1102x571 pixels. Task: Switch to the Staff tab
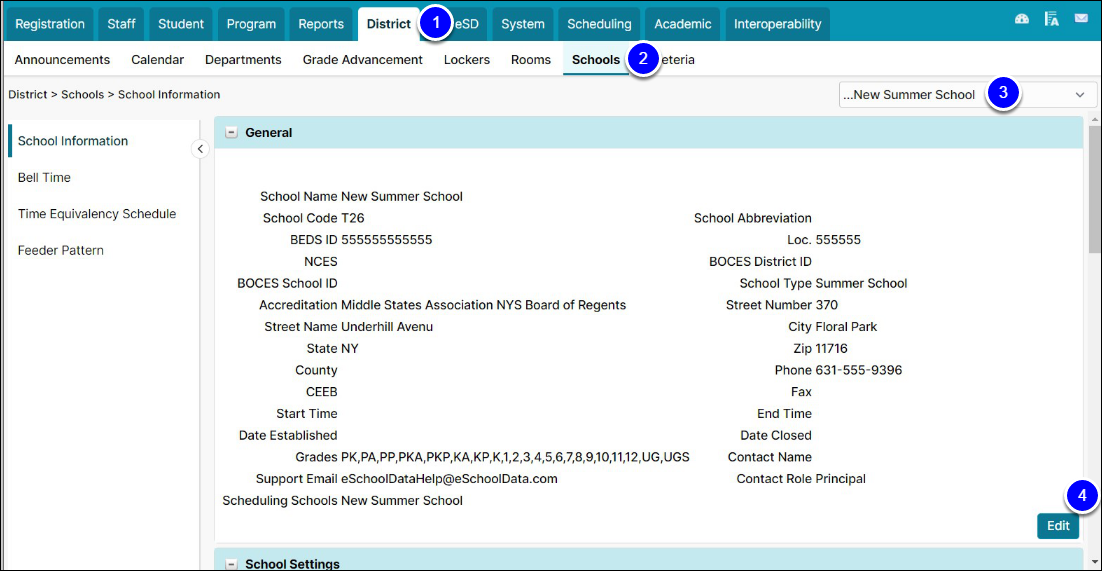(x=122, y=24)
